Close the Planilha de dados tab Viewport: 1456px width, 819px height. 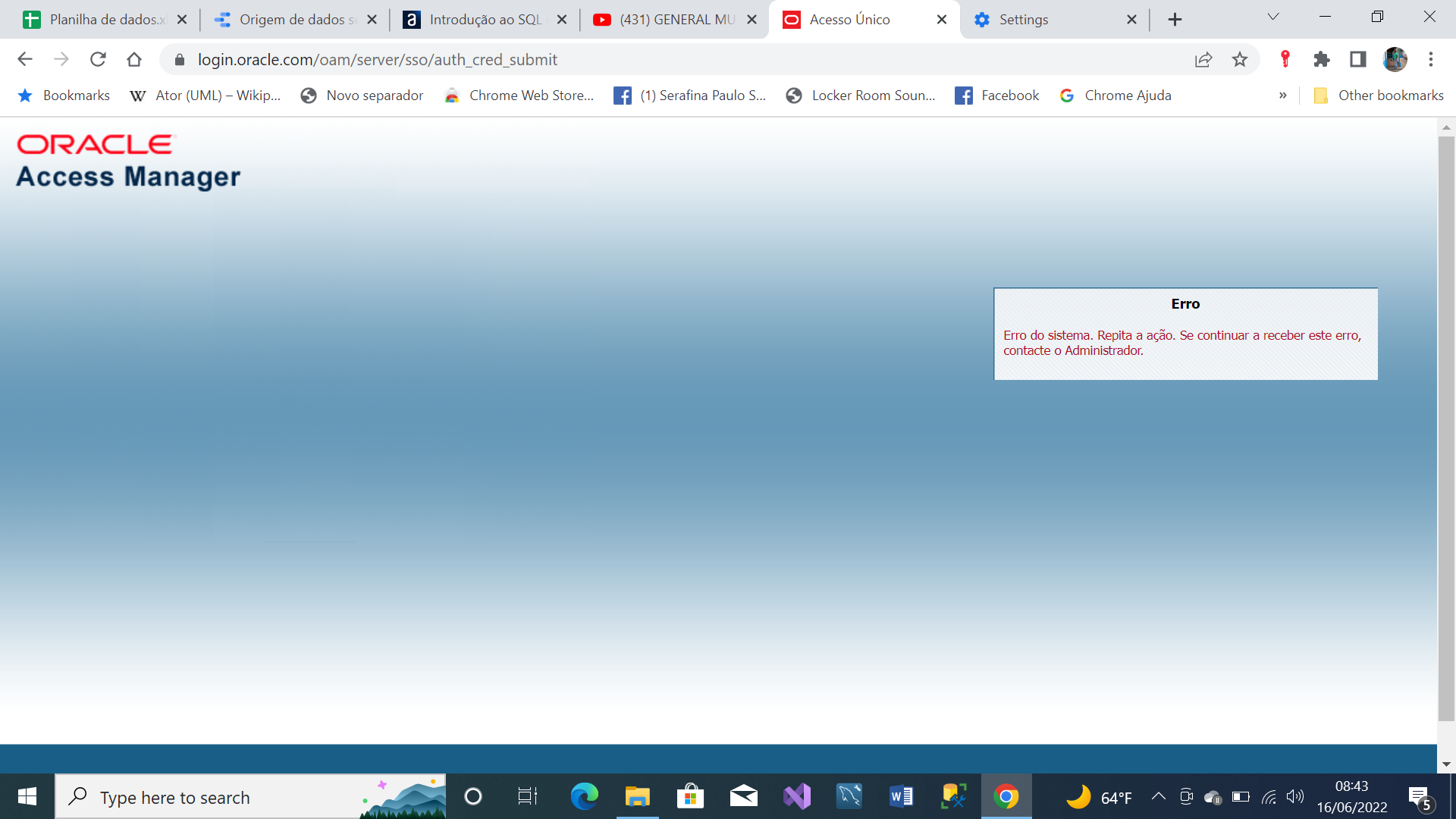[182, 20]
